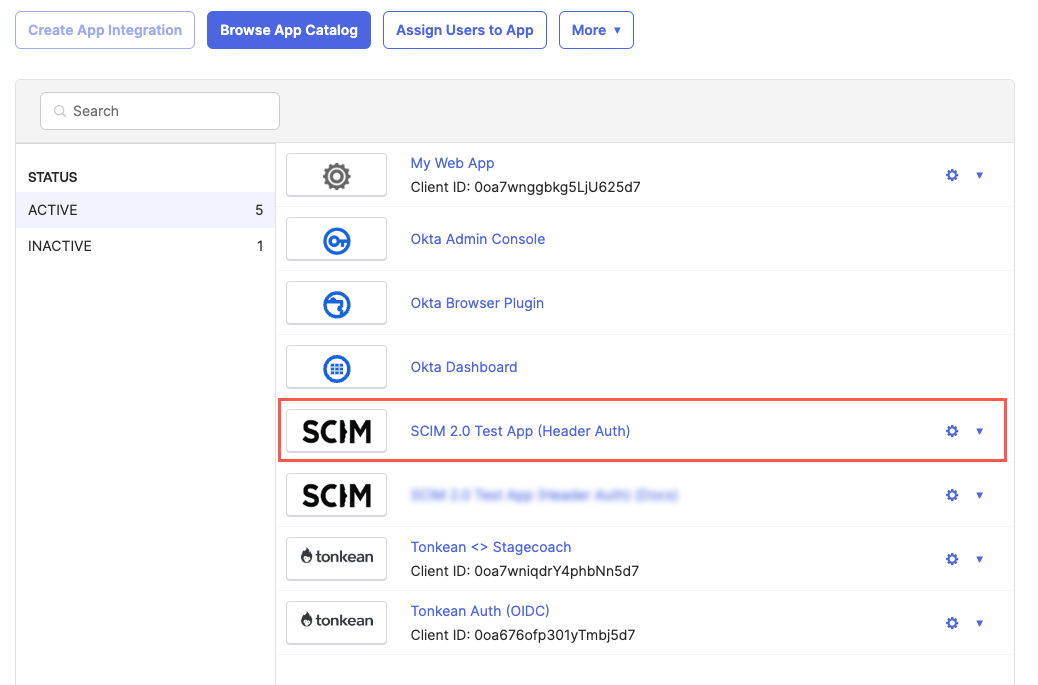Click the Search field
This screenshot has height=685, width=1038.
pos(159,110)
